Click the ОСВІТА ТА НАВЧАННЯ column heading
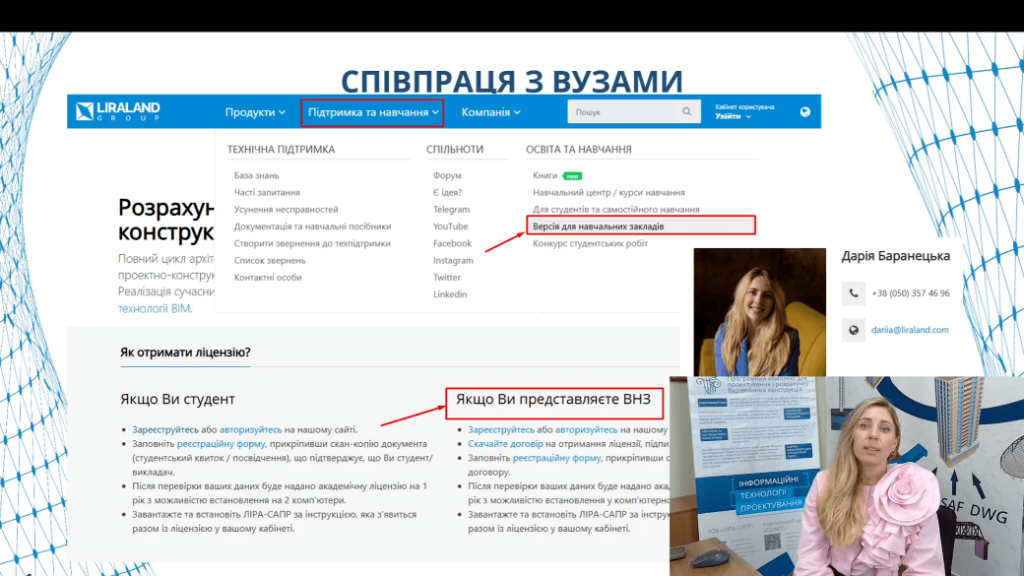Screen dimensions: 1024x576 579,150
